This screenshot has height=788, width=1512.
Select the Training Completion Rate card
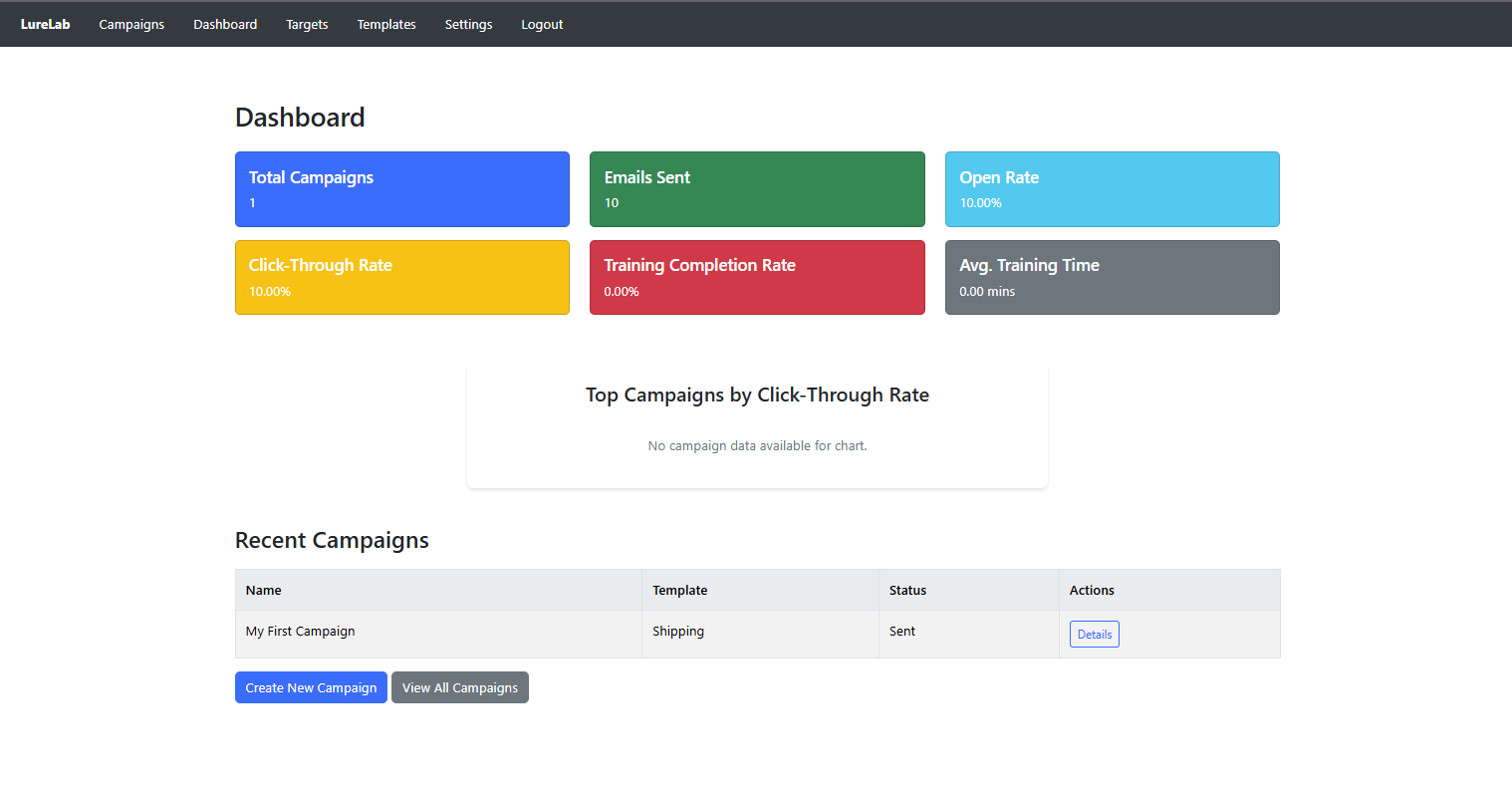757,277
